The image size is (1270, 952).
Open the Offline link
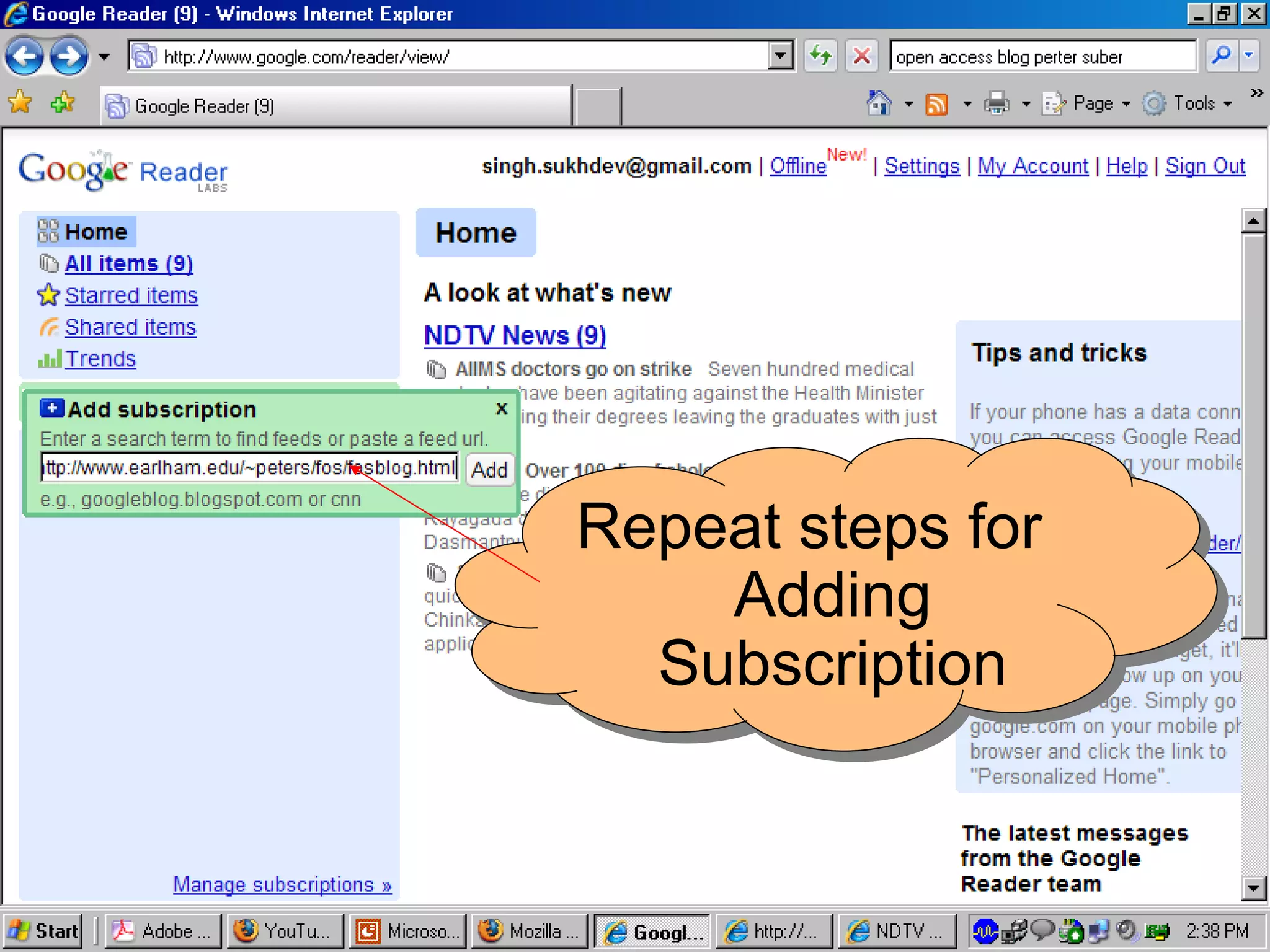(x=798, y=166)
